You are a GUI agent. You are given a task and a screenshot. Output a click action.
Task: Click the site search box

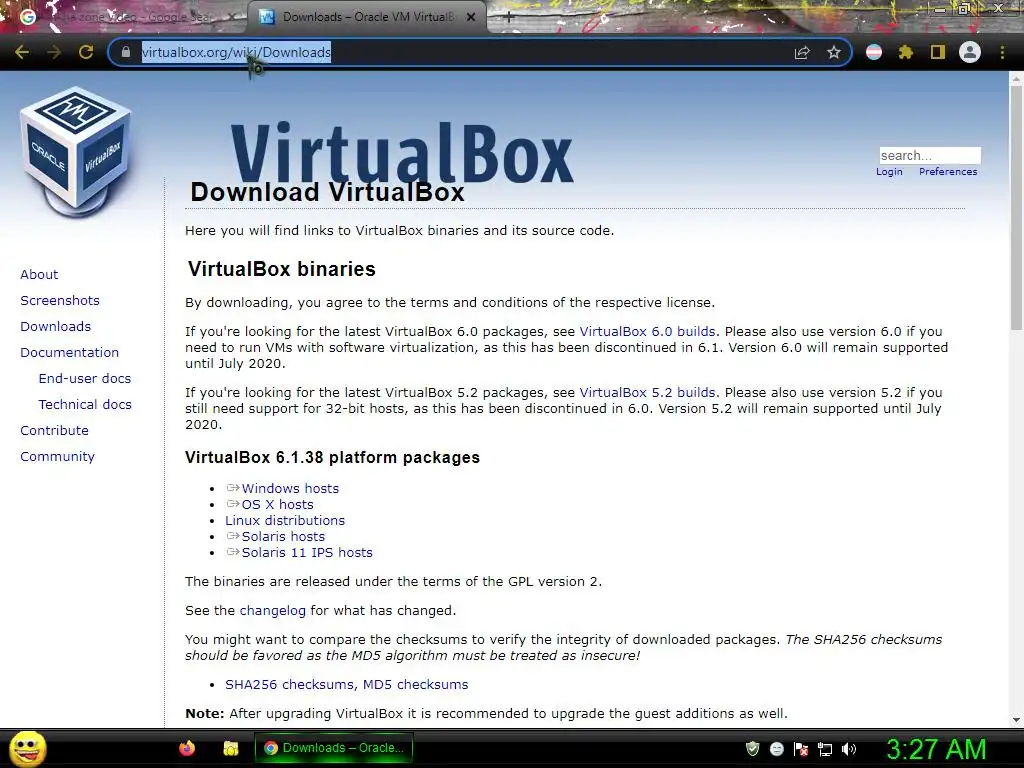pyautogui.click(x=930, y=155)
